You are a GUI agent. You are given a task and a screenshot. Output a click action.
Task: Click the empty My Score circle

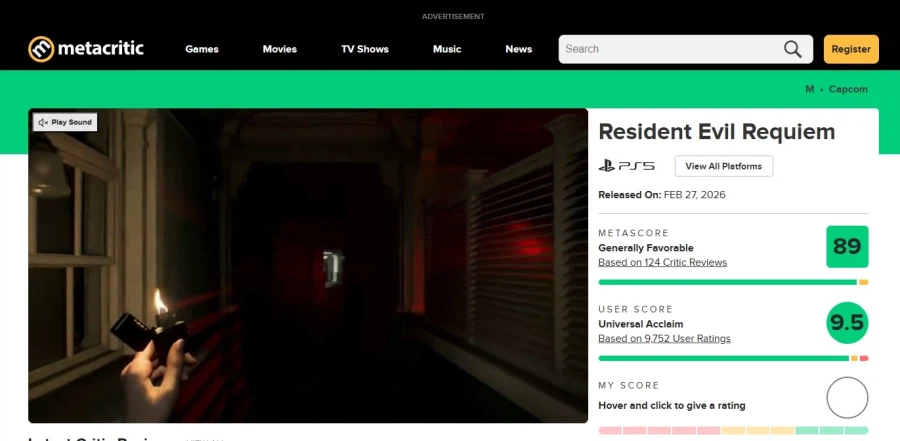coord(847,398)
